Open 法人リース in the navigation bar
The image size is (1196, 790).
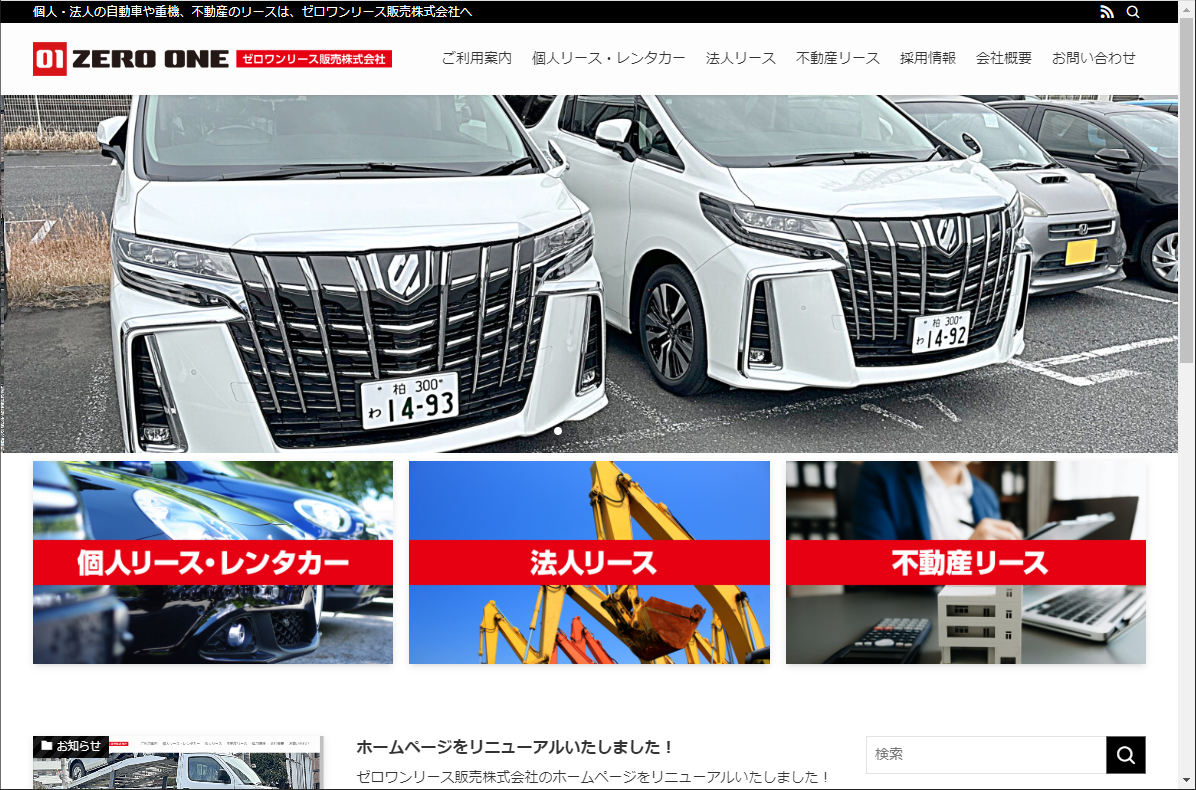(x=740, y=58)
